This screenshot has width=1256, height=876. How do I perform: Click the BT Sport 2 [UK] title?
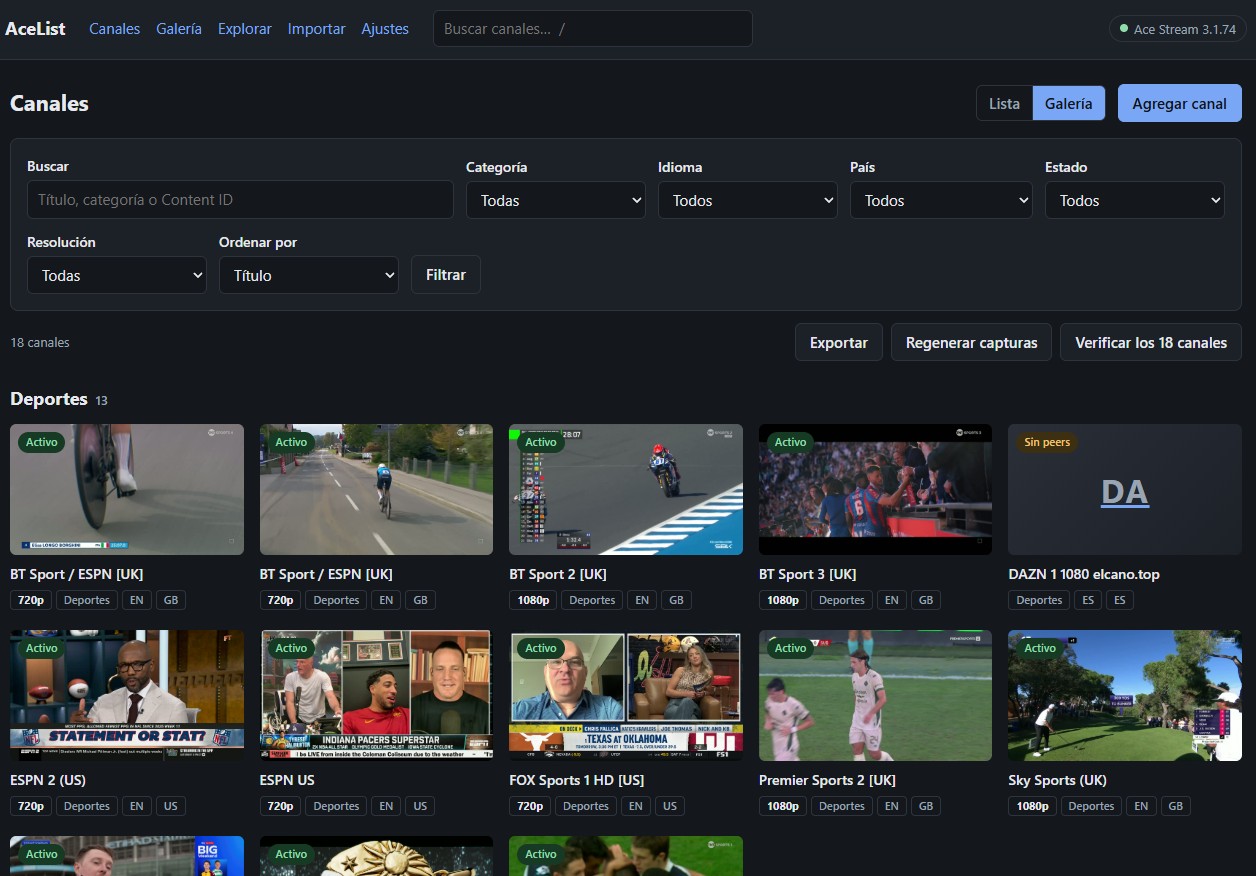[x=558, y=574]
